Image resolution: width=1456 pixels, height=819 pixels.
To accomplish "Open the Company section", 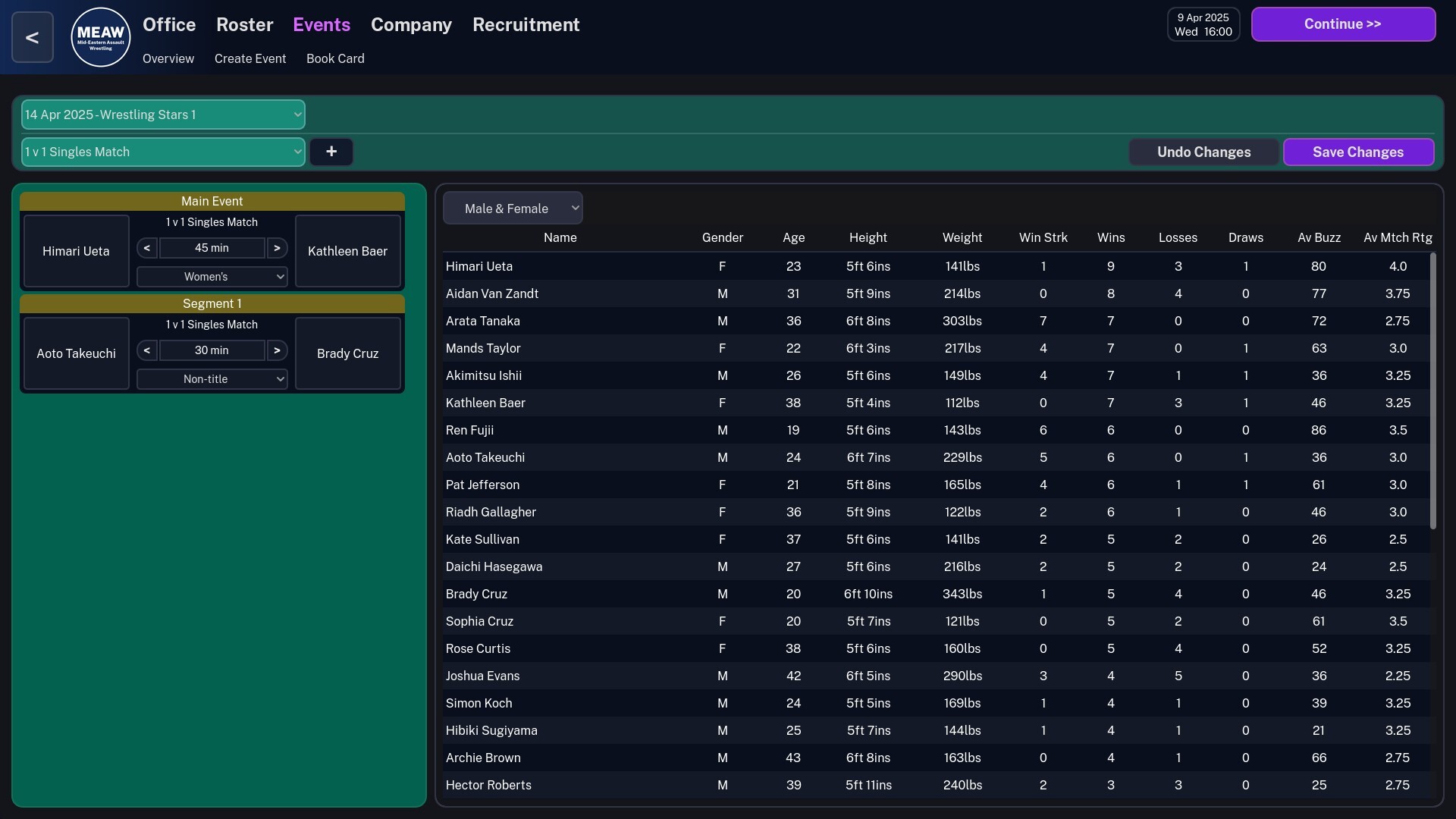I will 410,25.
